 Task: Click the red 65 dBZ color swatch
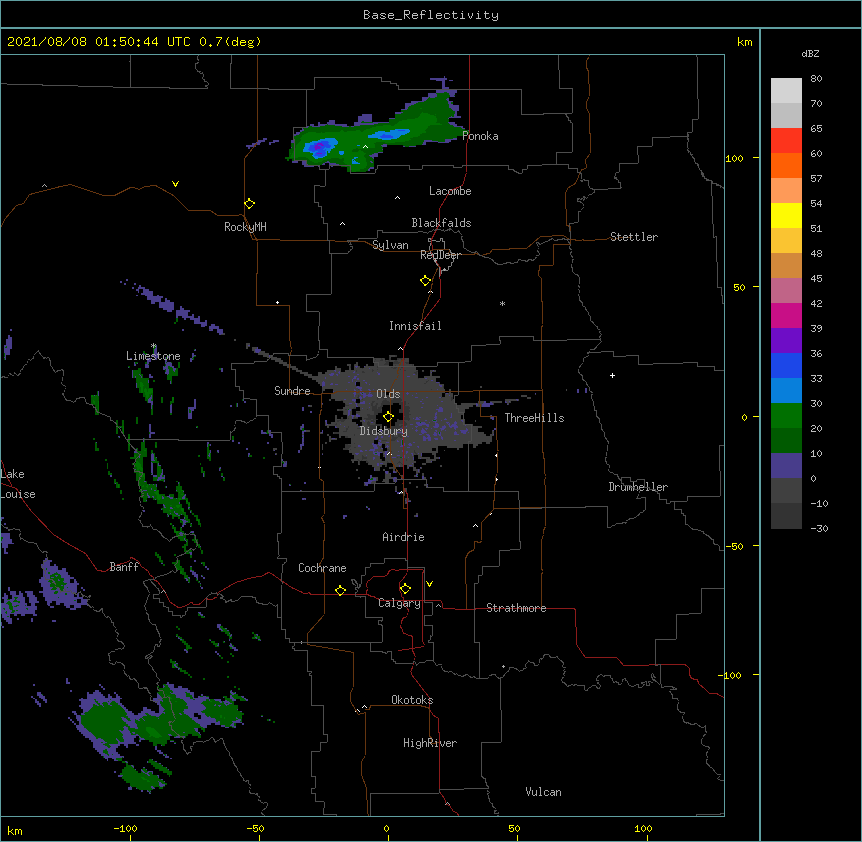pos(786,141)
